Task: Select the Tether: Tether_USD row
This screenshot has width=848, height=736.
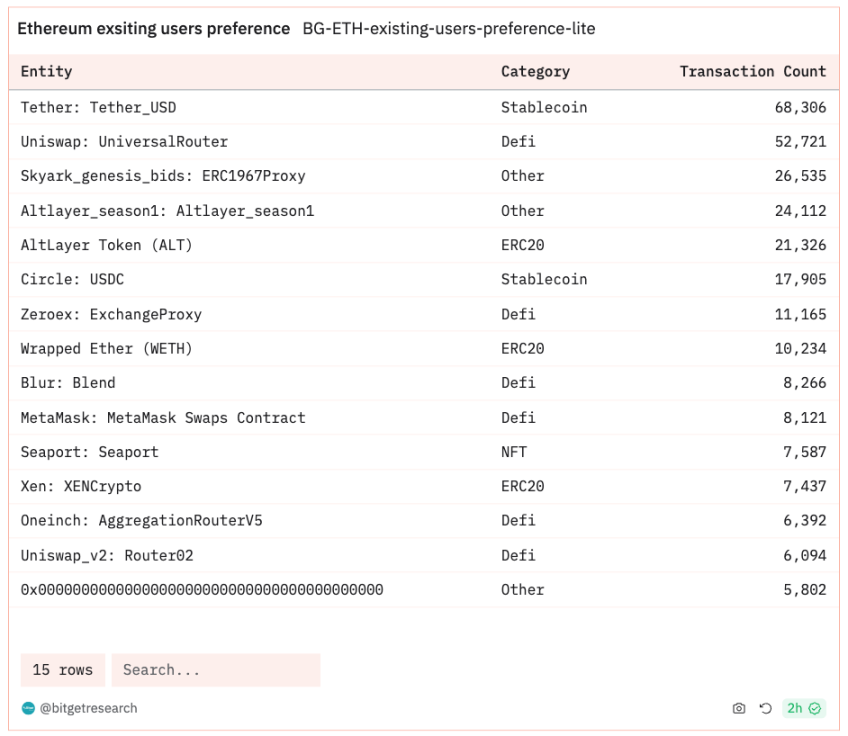Action: pyautogui.click(x=424, y=107)
